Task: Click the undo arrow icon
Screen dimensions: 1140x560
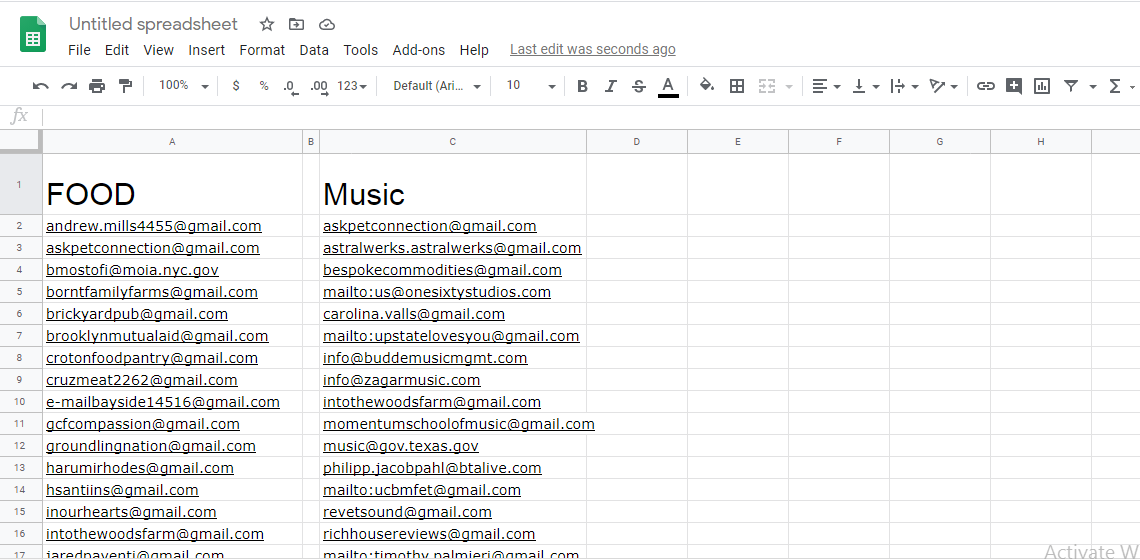Action: (x=40, y=86)
